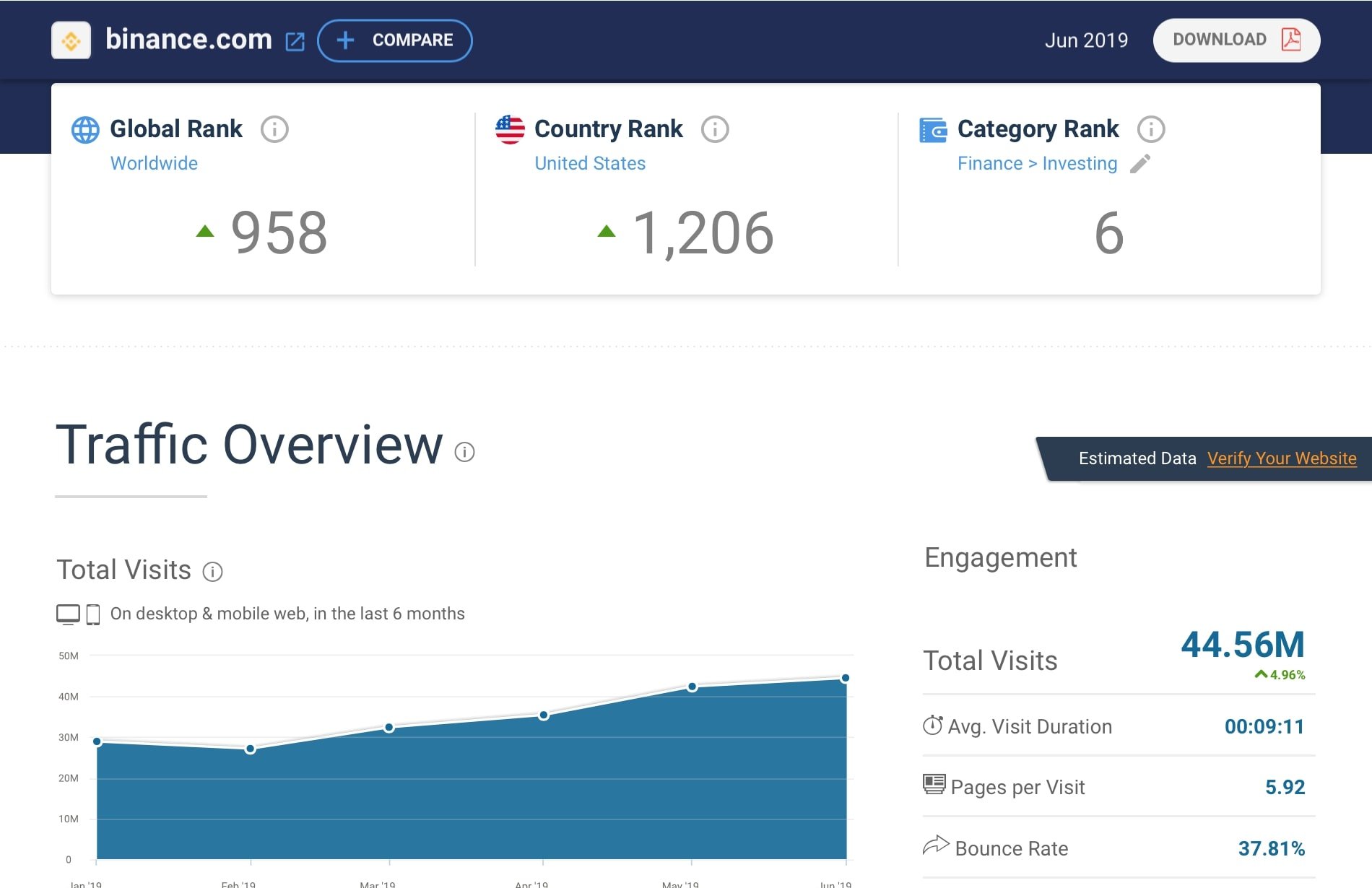The width and height of the screenshot is (1372, 888).
Task: Click the Global Rank globe icon
Action: tap(85, 130)
